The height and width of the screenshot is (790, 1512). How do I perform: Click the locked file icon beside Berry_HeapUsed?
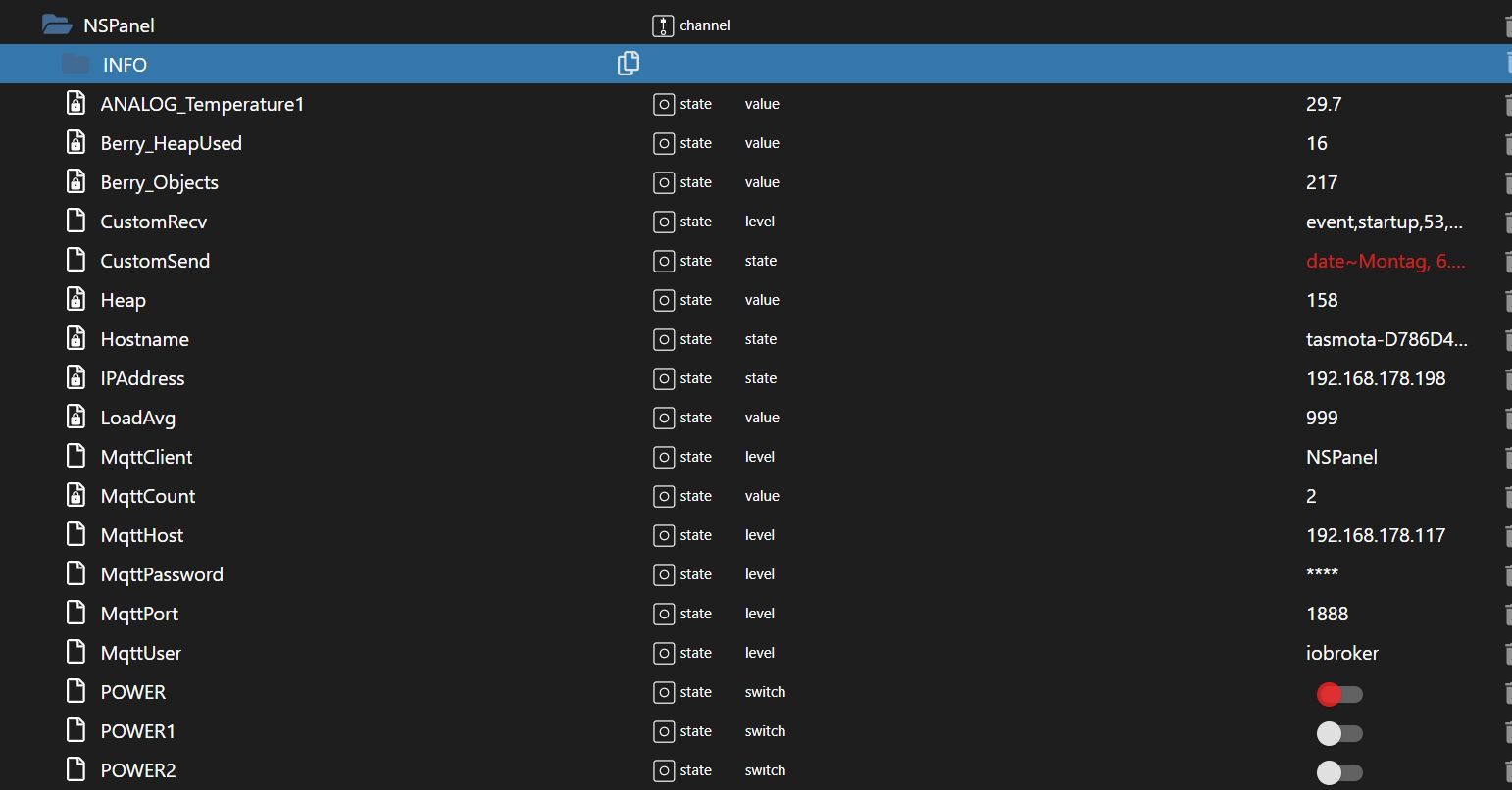coord(76,142)
